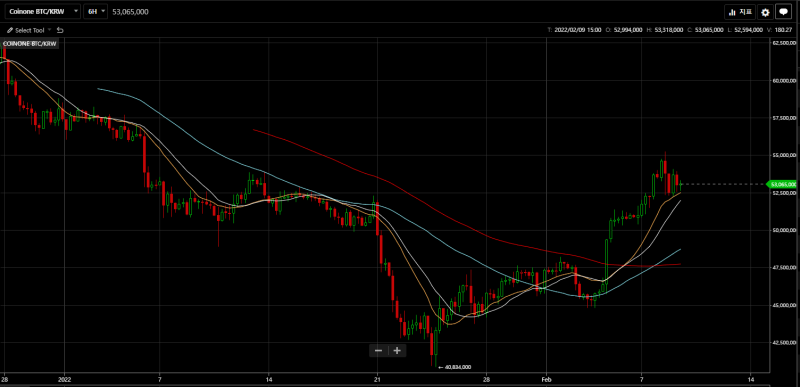Undo last drawing with the arrow icon
Viewport: 800px width, 387px height.
(x=60, y=30)
